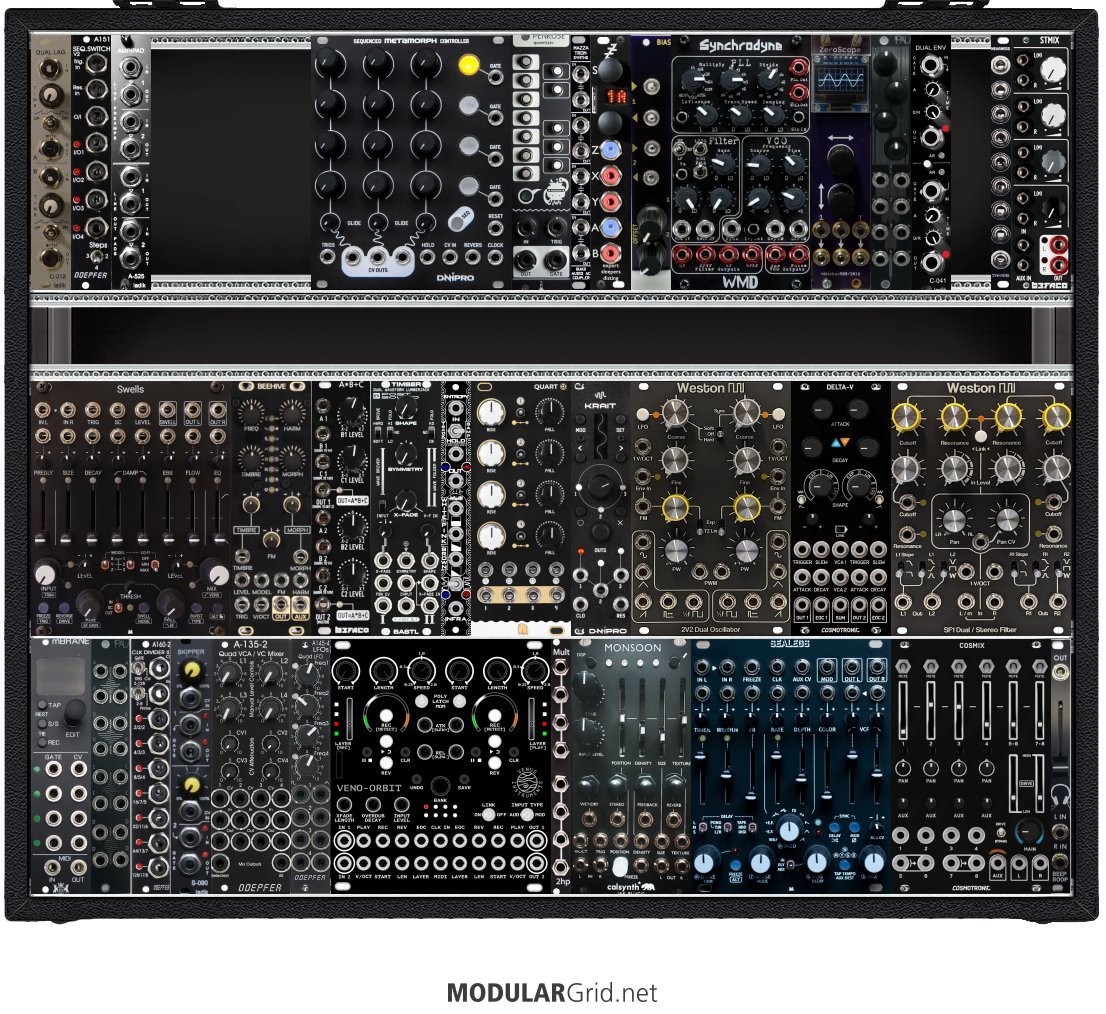Viewport: 1106px width, 1014px height.
Task: Click the POSITION slider on Monsoon
Action: coord(622,719)
